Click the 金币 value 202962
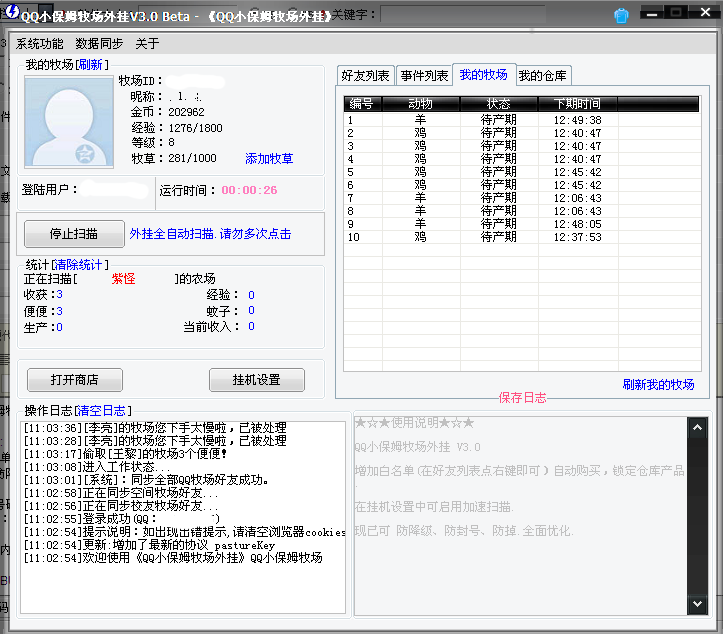Viewport: 723px width, 634px height. 186,112
